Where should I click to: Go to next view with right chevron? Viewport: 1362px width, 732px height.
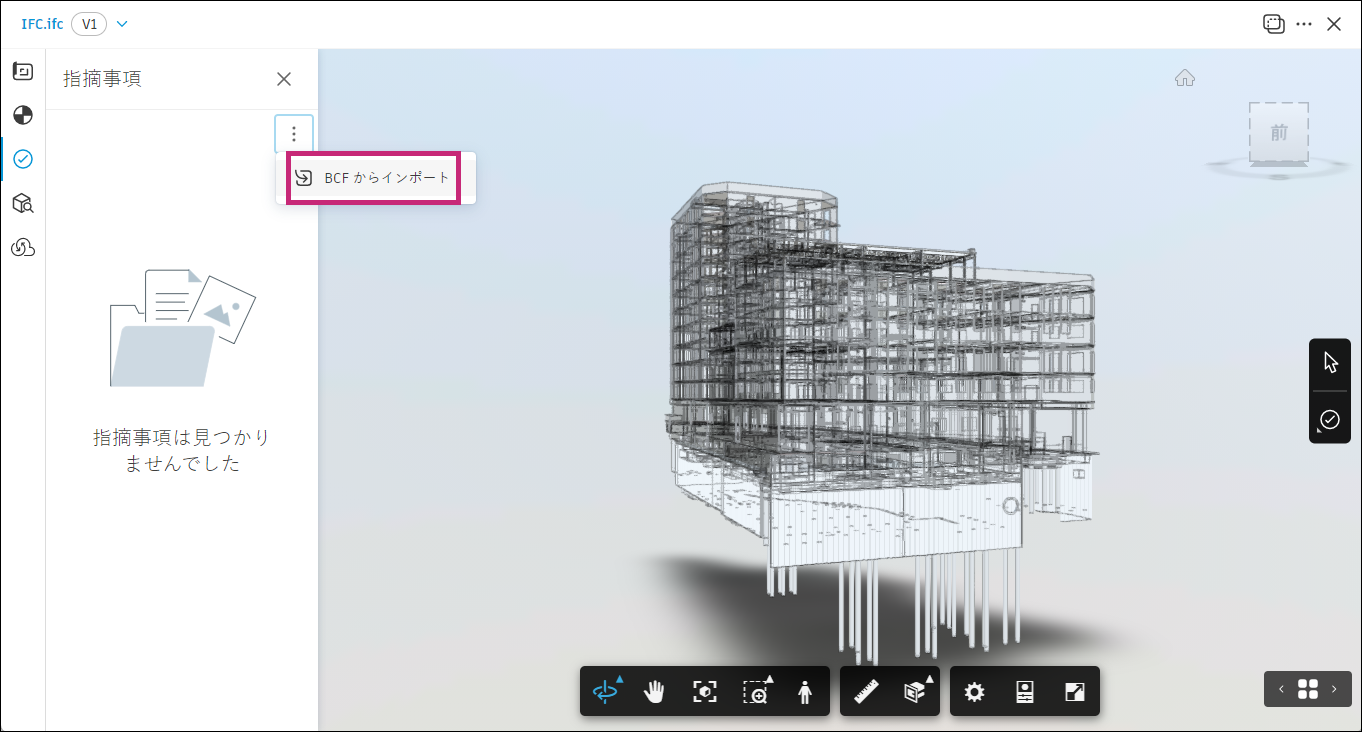pos(1334,688)
